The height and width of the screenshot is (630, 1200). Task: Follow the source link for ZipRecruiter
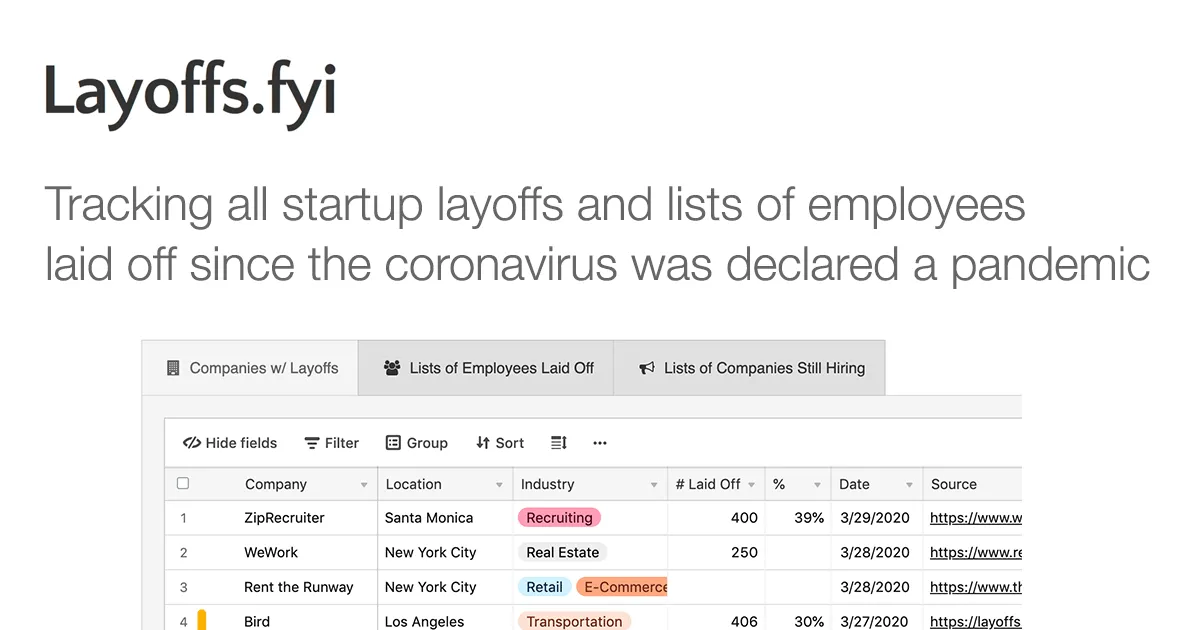tap(973, 517)
